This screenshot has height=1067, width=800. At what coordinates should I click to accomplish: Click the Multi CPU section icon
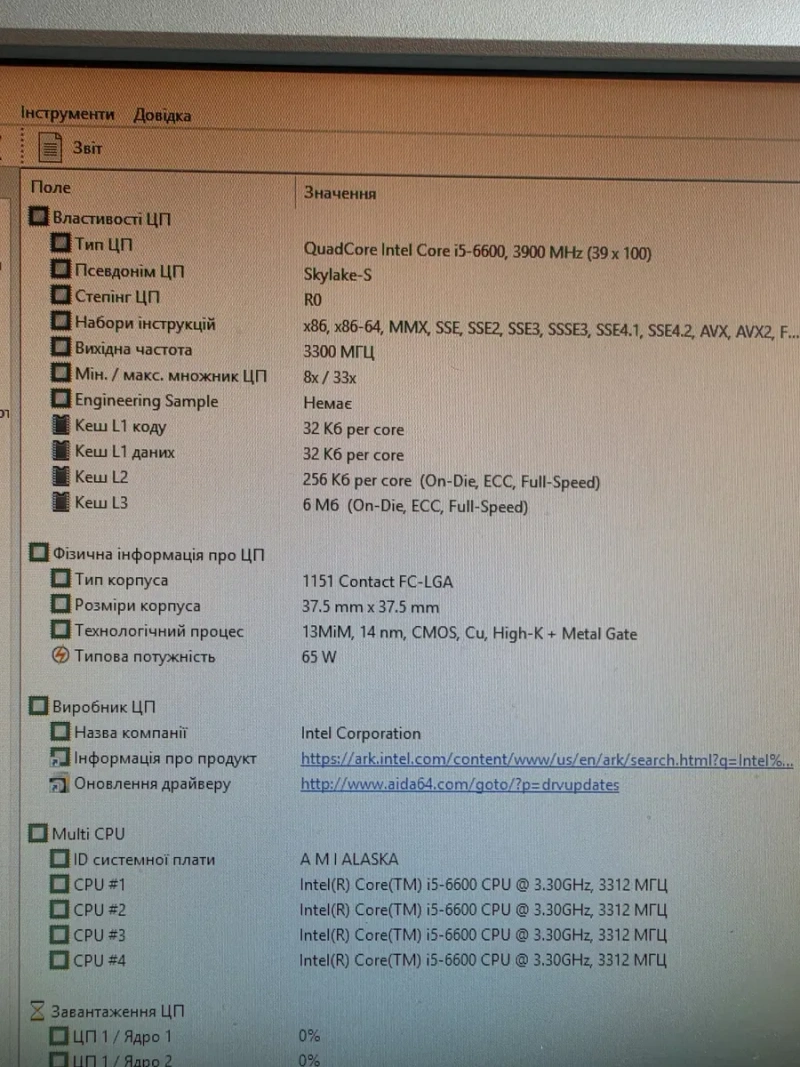(38, 833)
